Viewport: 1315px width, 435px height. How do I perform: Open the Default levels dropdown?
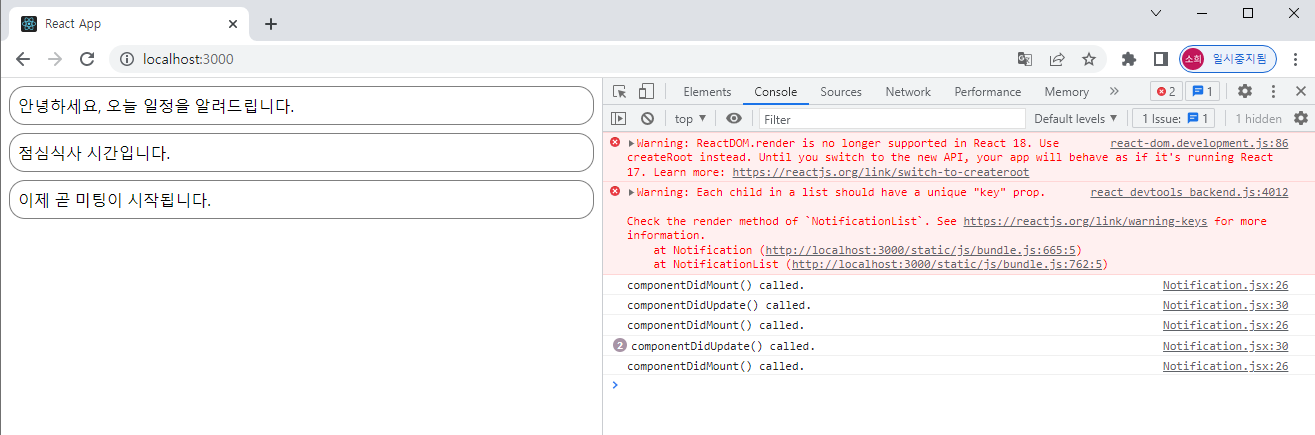coord(1076,118)
